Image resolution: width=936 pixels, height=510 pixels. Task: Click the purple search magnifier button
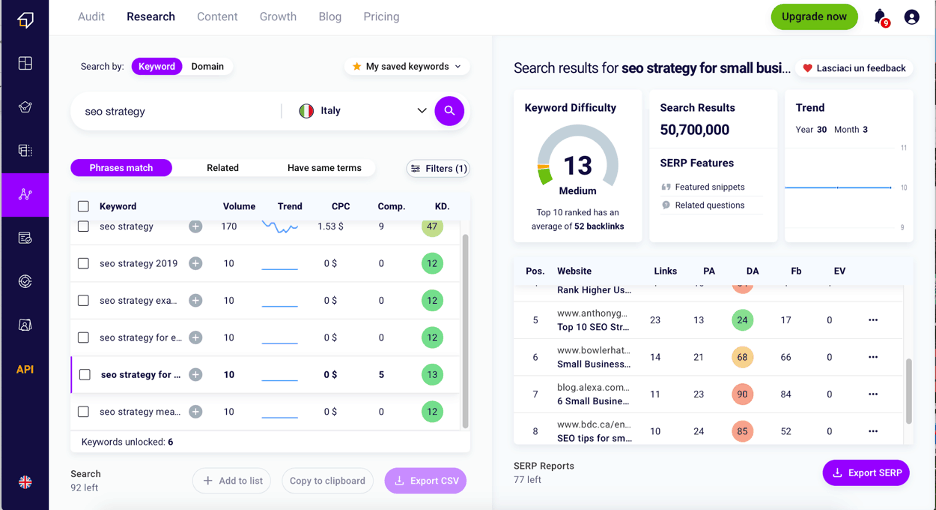[x=449, y=111]
